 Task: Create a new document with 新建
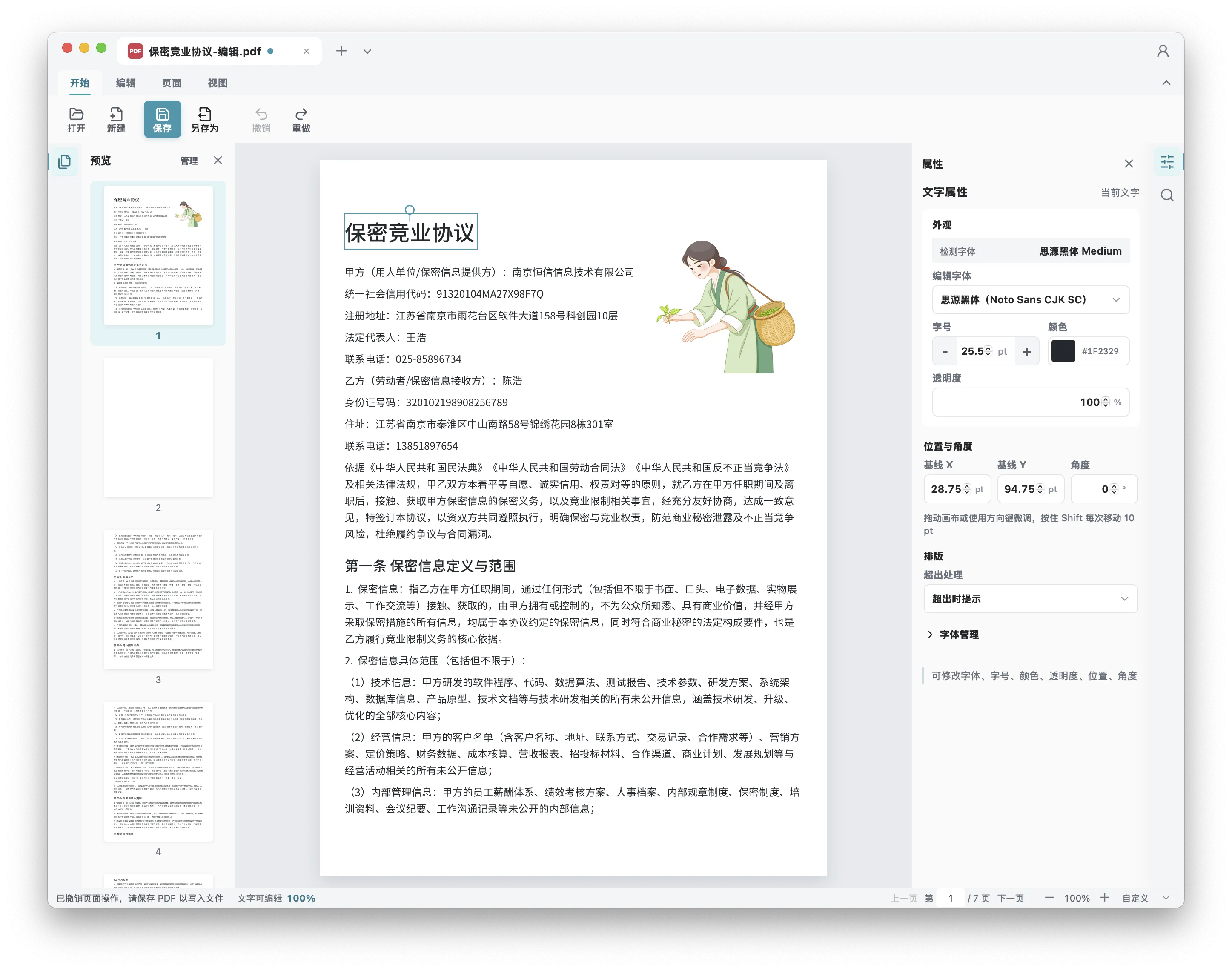pyautogui.click(x=116, y=119)
